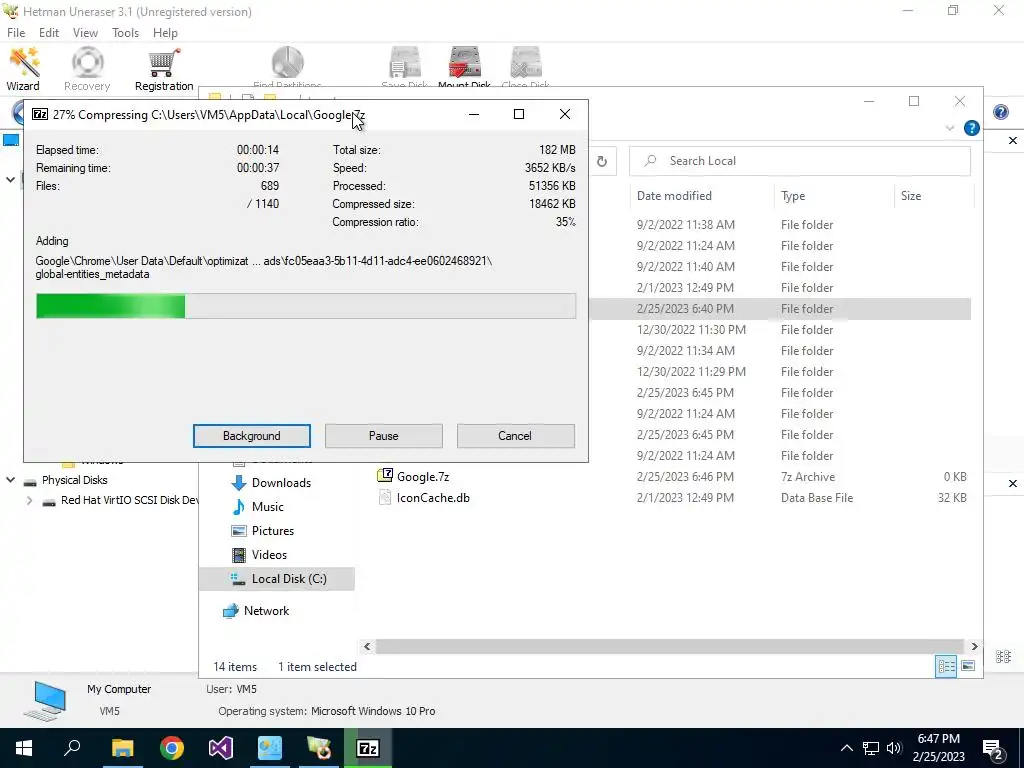Open the notifications action center

(x=994, y=748)
